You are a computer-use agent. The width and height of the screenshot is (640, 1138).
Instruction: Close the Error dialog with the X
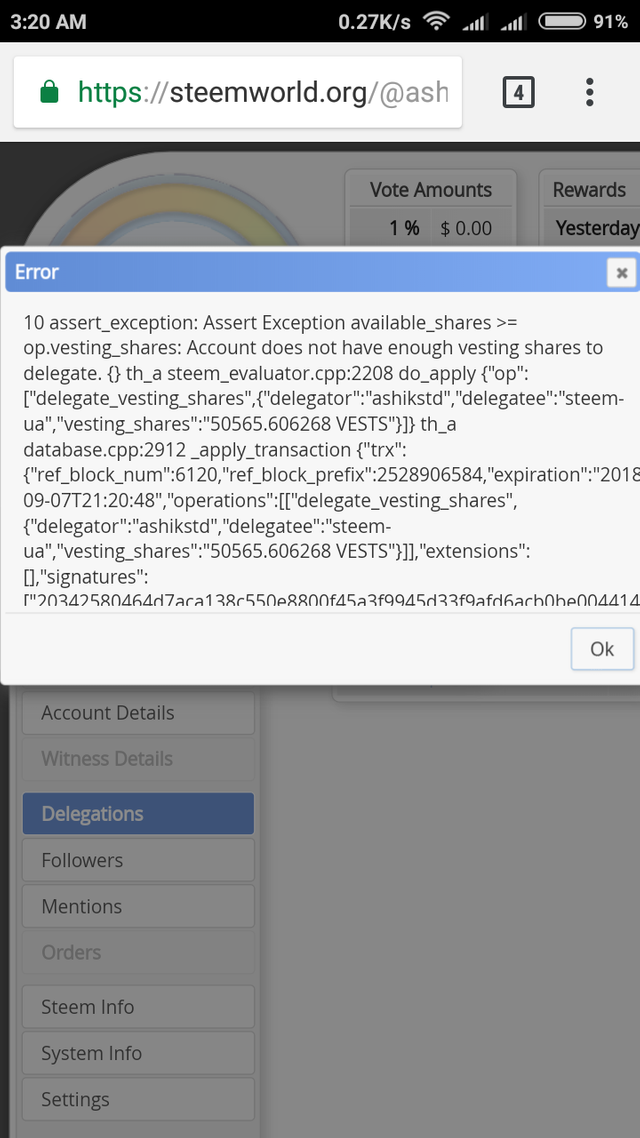tap(621, 272)
